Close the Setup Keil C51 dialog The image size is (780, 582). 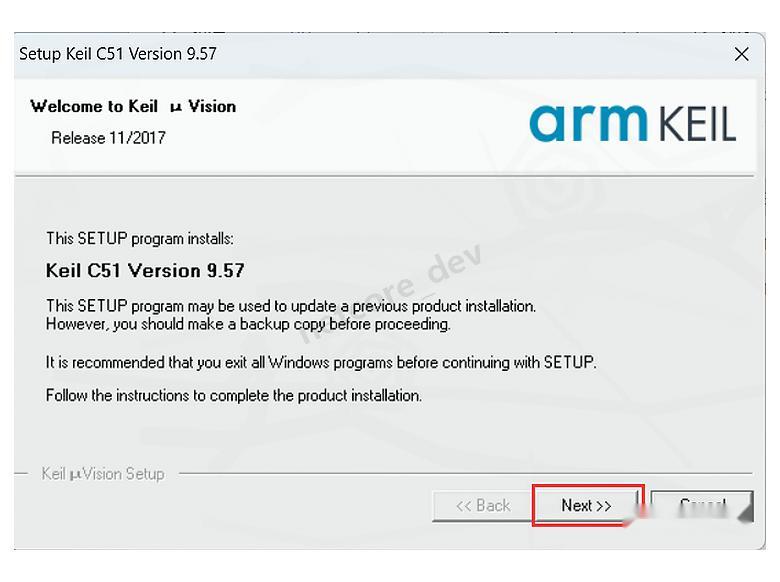[741, 54]
